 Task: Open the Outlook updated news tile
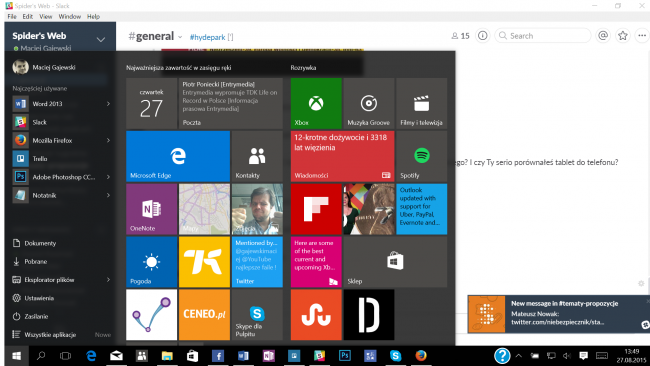[x=421, y=209]
